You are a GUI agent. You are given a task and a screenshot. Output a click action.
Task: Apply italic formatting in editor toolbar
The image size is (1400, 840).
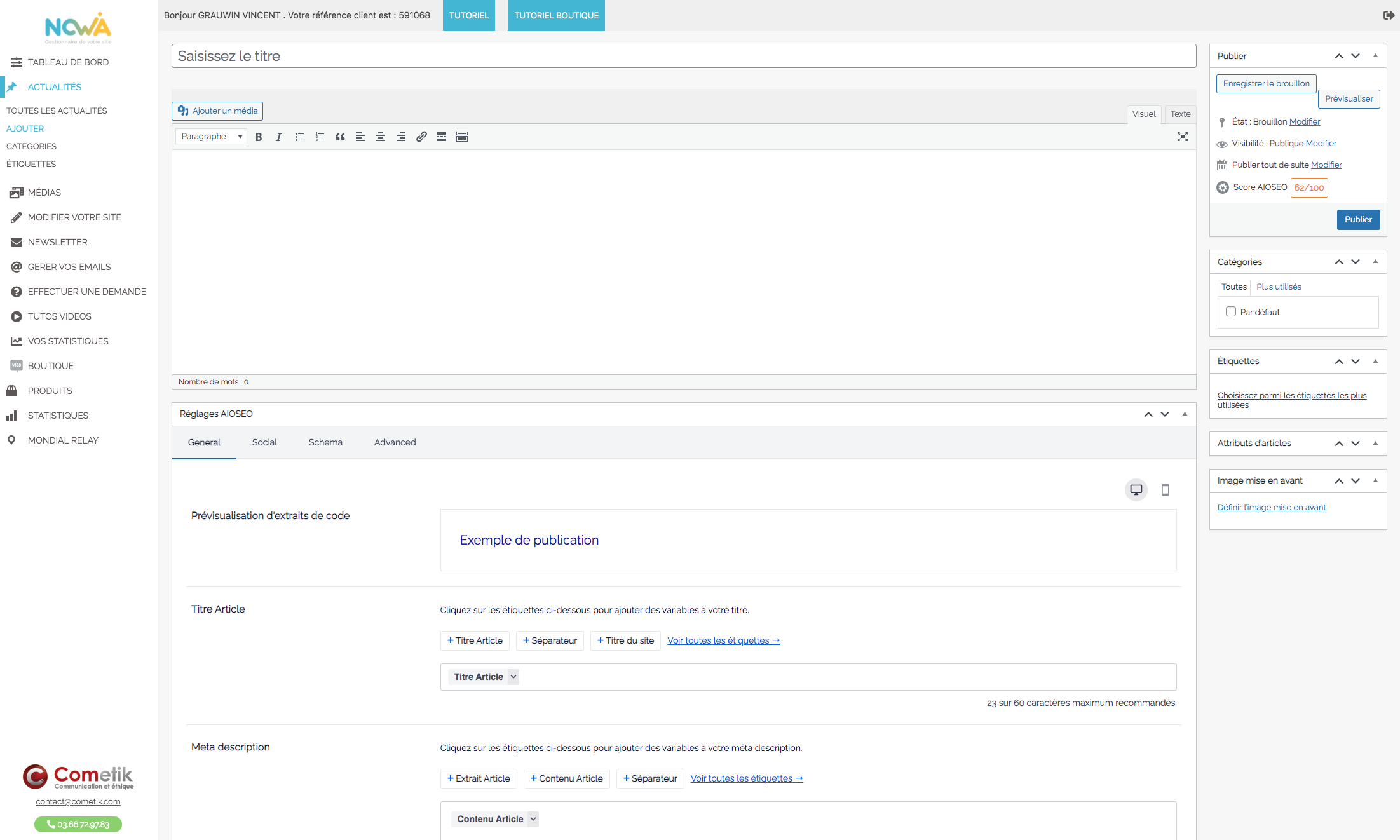point(279,137)
